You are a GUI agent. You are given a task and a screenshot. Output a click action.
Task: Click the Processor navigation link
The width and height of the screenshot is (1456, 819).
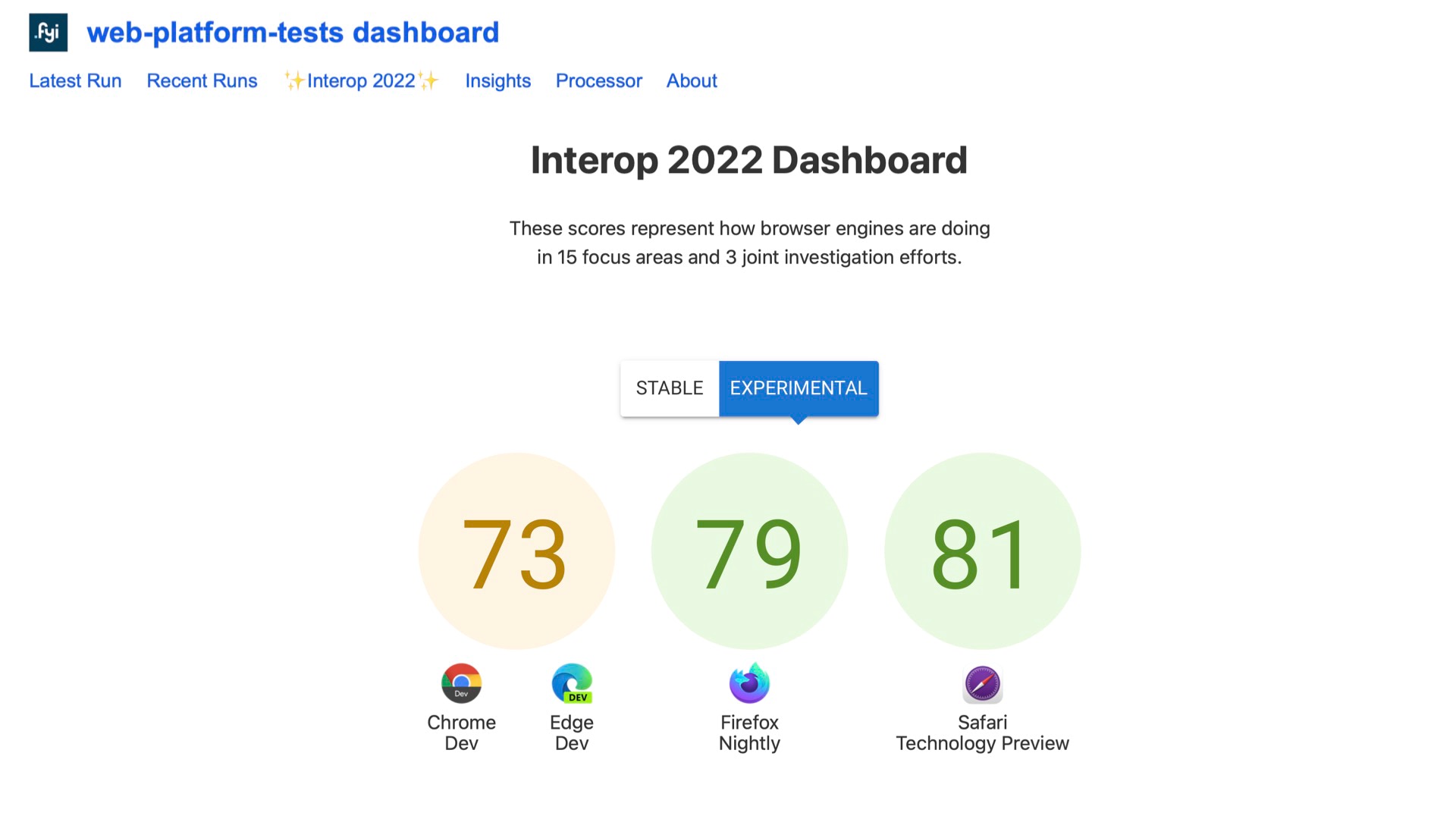click(x=598, y=81)
